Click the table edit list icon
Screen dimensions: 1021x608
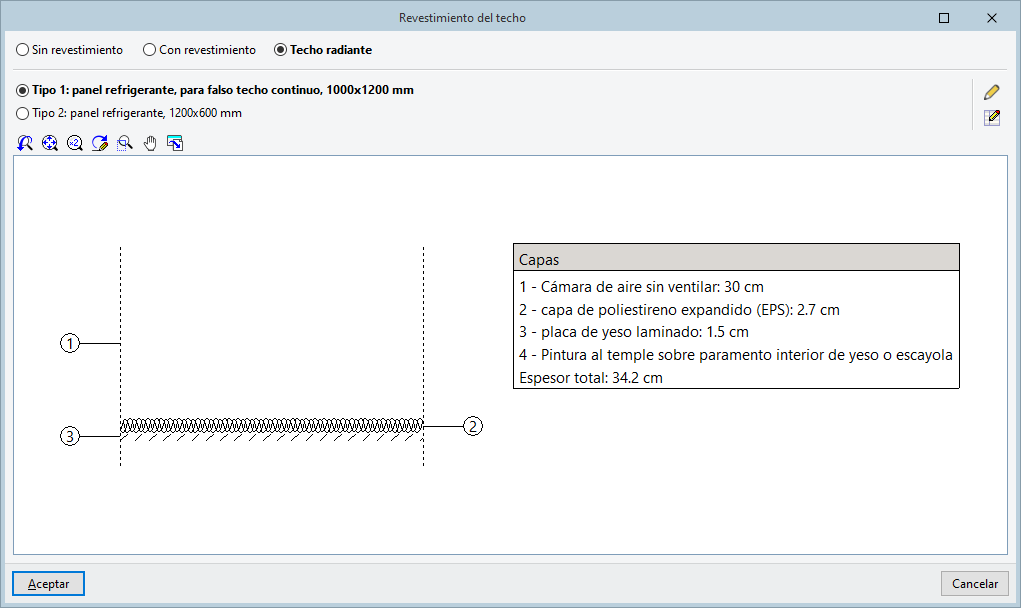(992, 118)
